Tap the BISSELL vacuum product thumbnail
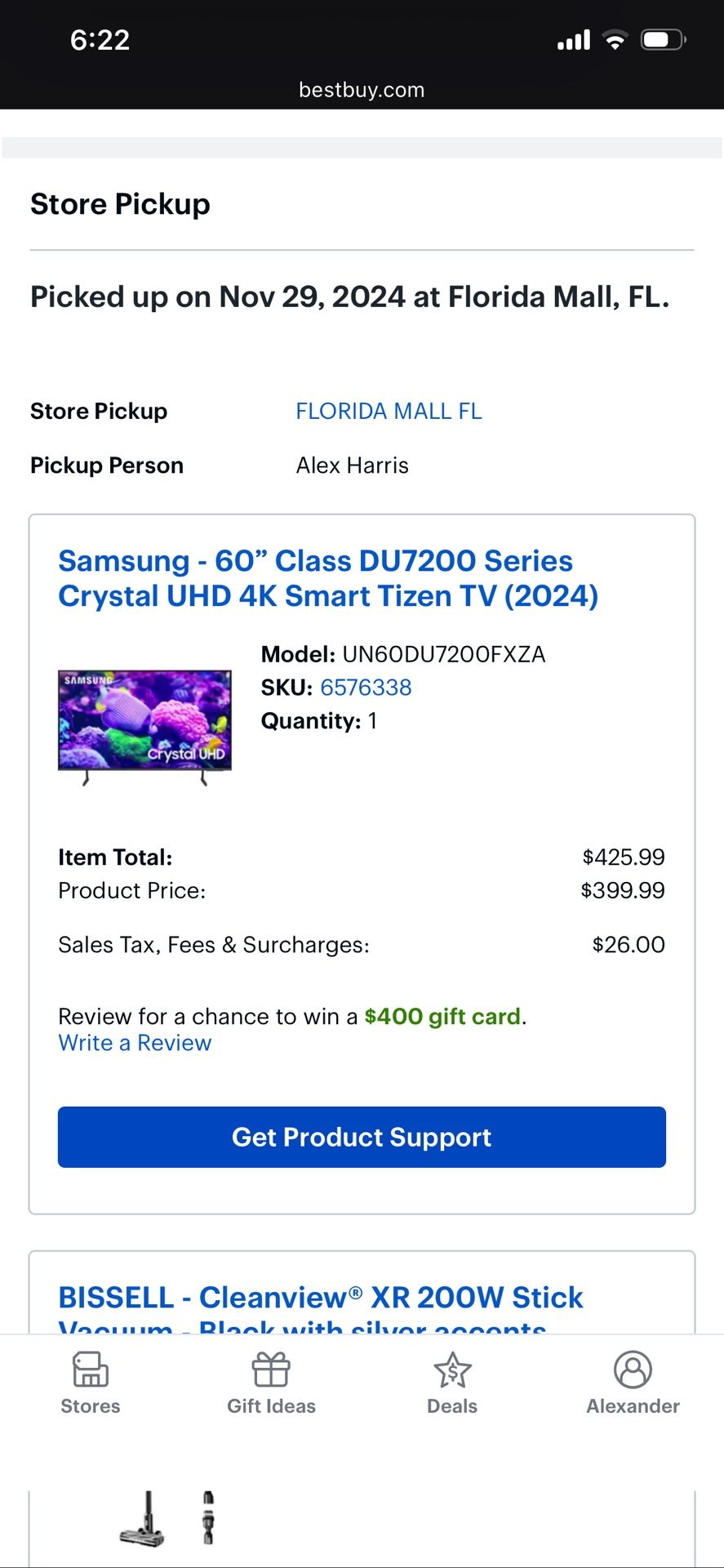 click(x=143, y=1519)
